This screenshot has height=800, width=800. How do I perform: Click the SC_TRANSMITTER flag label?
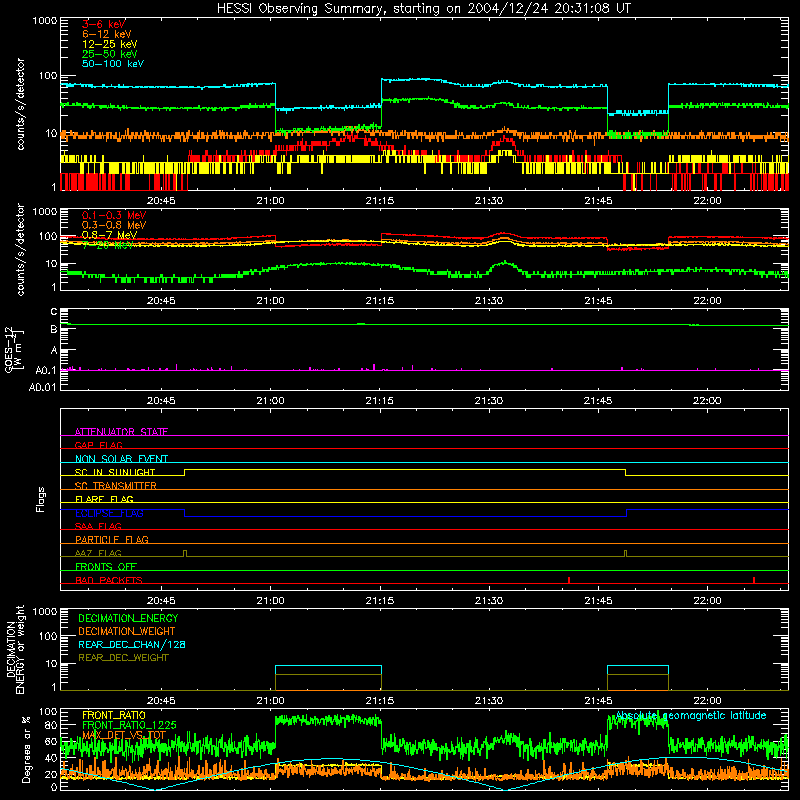click(116, 486)
